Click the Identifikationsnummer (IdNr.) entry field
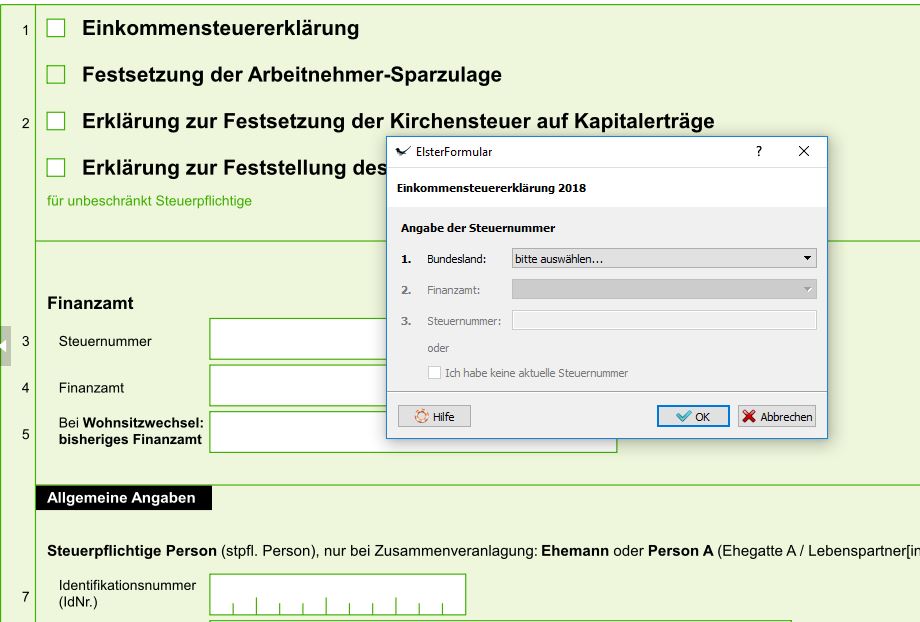The width and height of the screenshot is (920, 622). coord(337,594)
